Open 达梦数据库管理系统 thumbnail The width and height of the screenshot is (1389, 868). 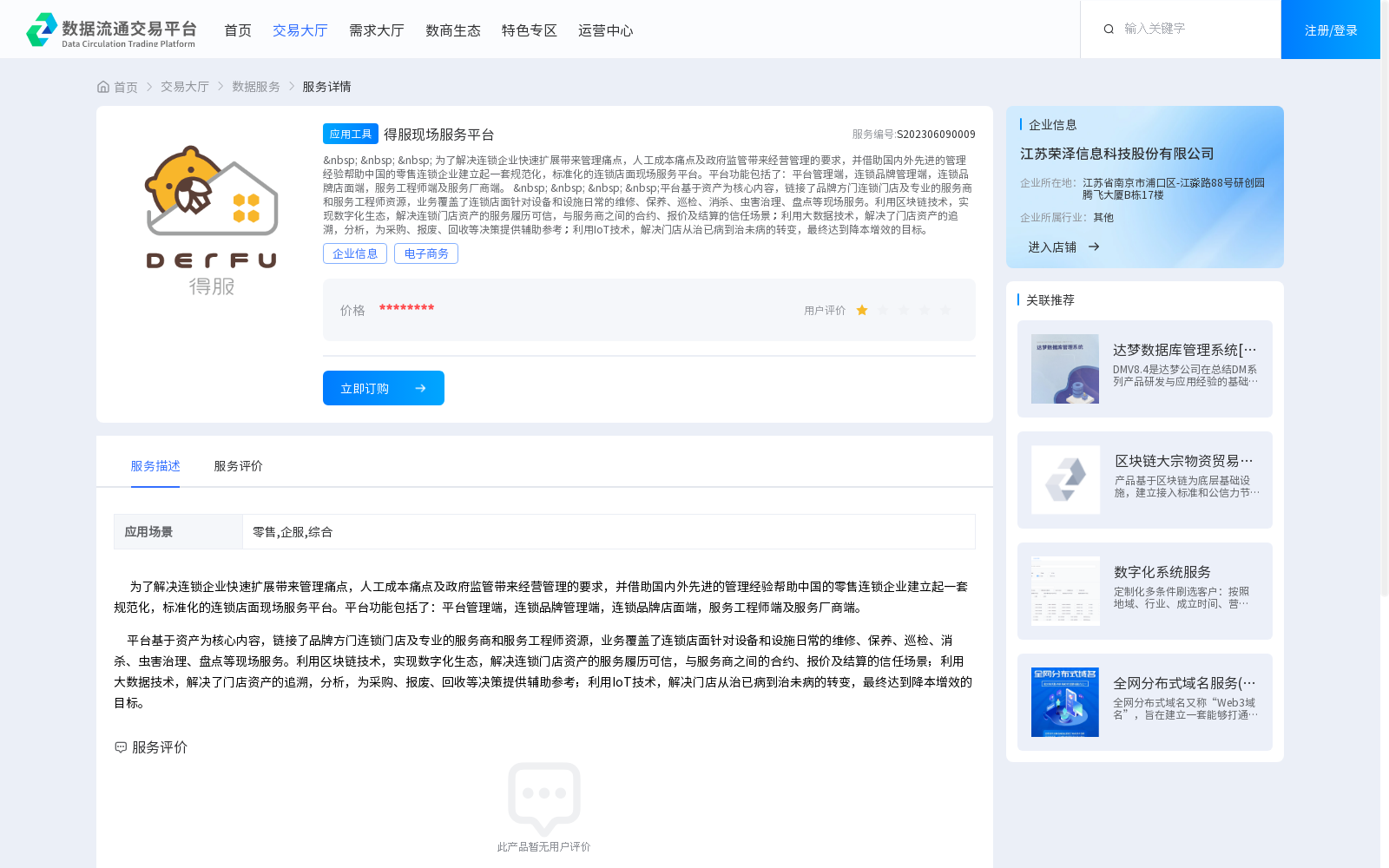point(1065,369)
